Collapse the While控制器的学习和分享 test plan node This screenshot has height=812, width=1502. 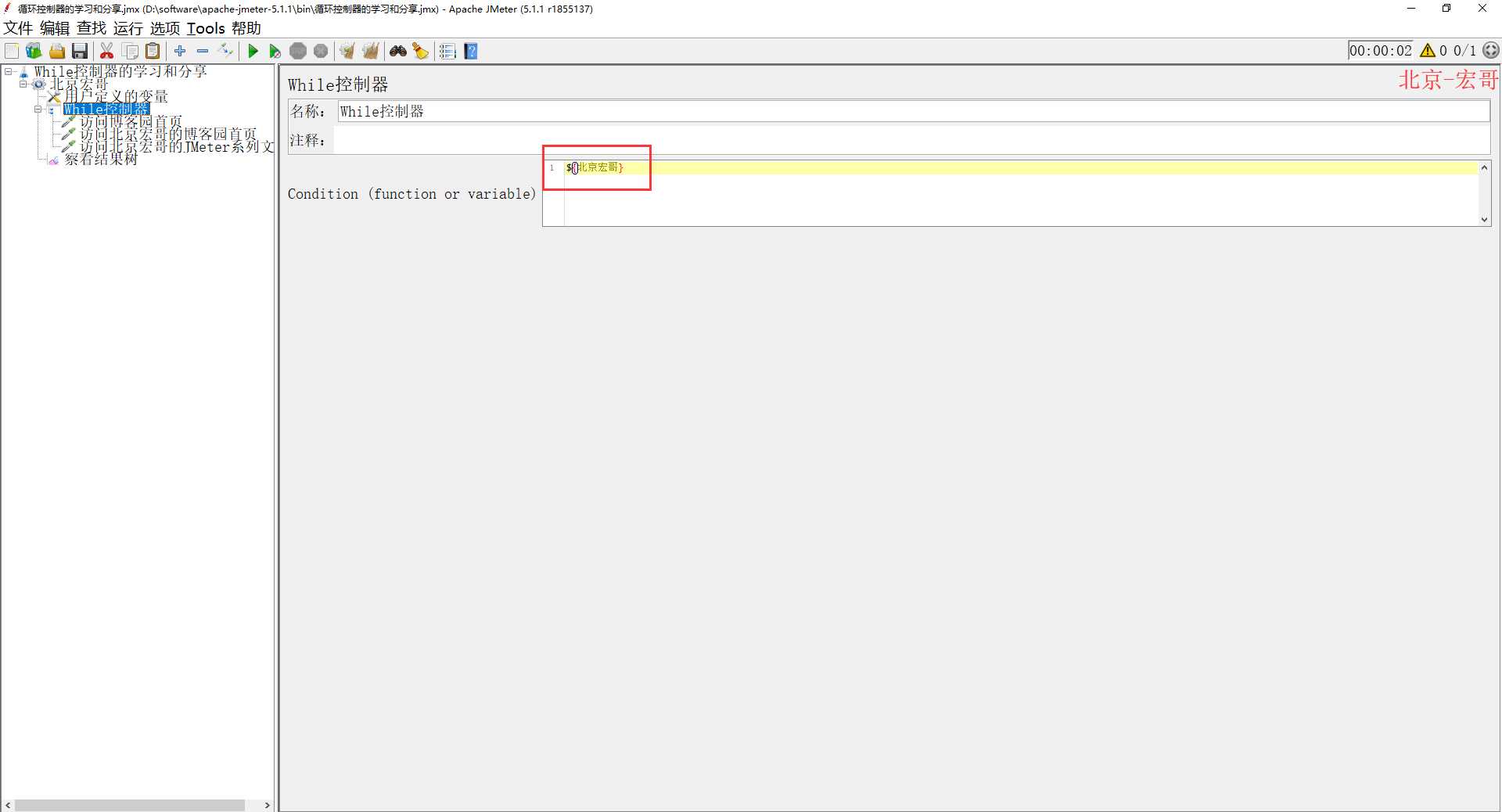click(x=9, y=71)
